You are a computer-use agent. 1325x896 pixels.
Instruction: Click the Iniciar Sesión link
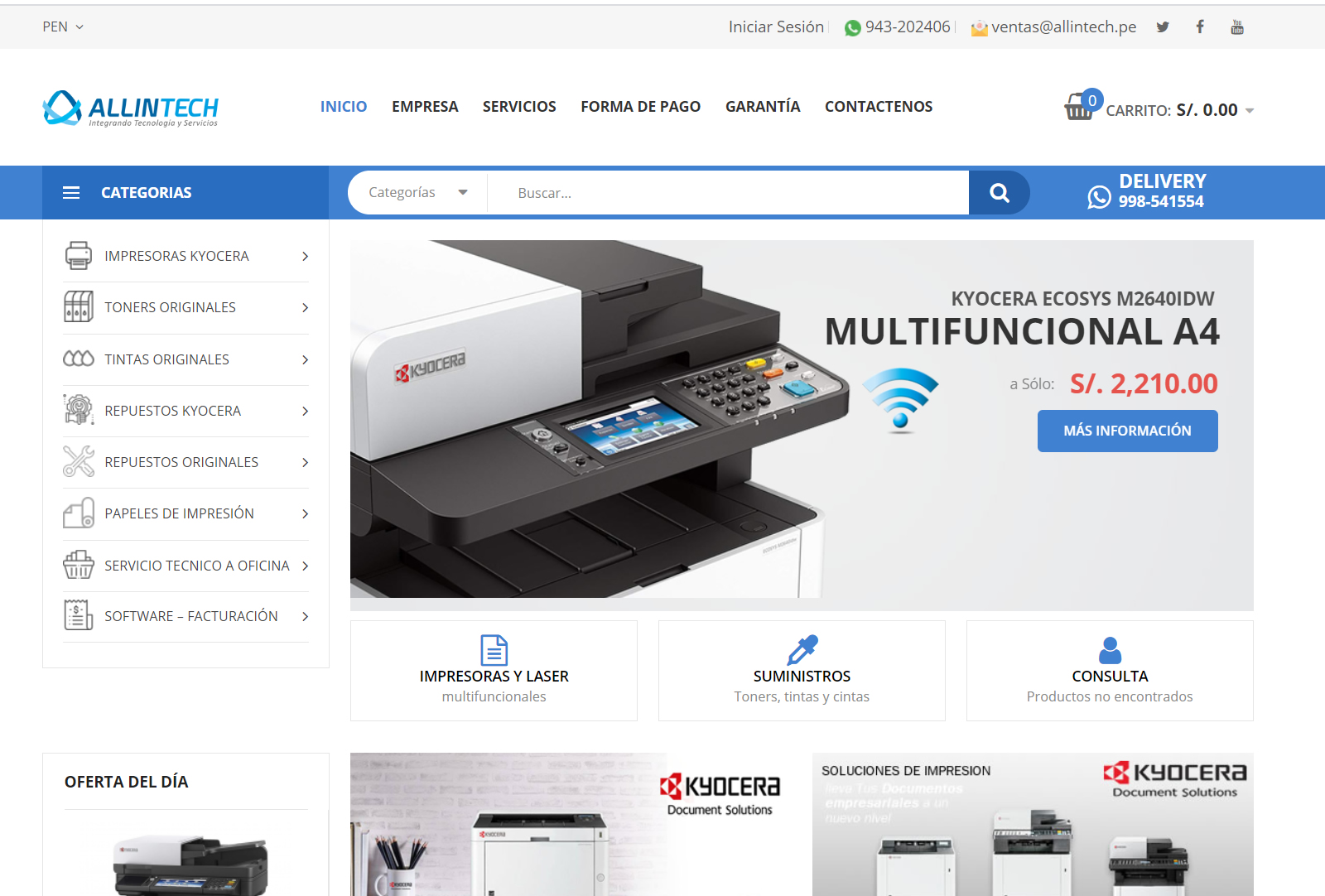[776, 27]
